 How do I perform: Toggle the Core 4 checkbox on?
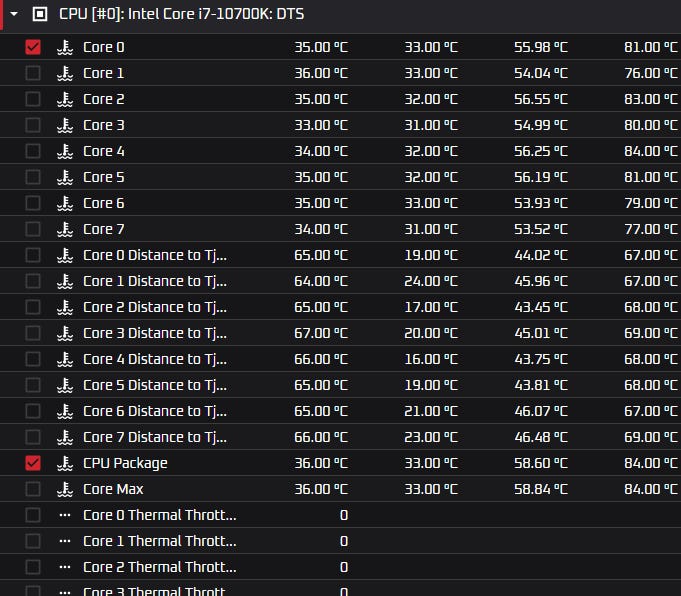pyautogui.click(x=33, y=151)
